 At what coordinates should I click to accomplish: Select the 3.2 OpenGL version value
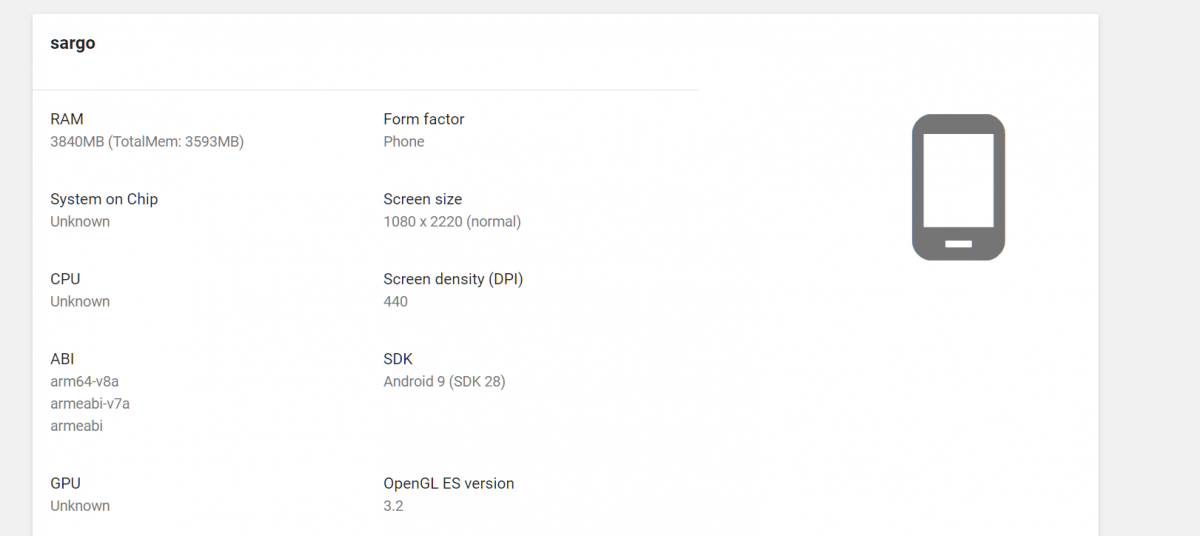pyautogui.click(x=394, y=505)
